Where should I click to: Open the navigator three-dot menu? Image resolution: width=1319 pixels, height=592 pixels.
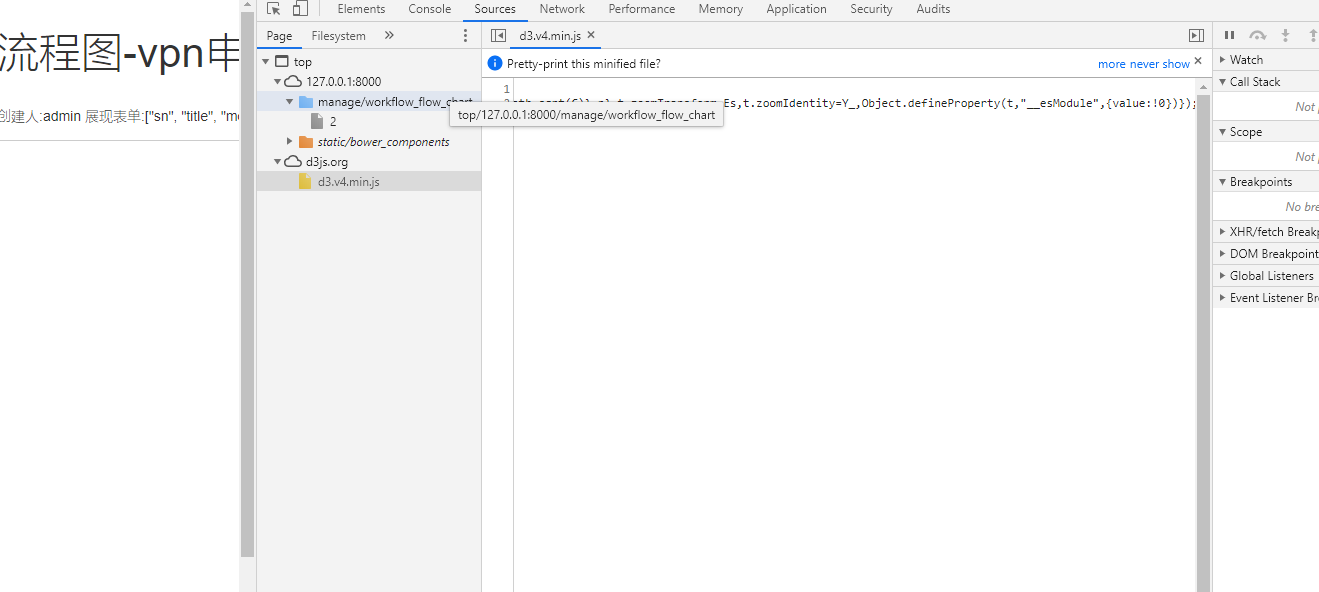click(x=465, y=36)
